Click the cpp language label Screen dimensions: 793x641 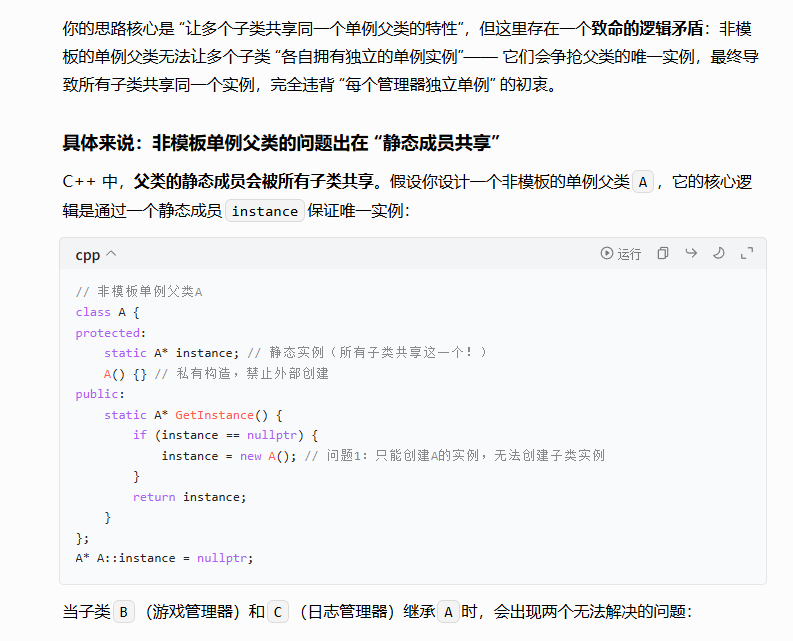point(87,255)
